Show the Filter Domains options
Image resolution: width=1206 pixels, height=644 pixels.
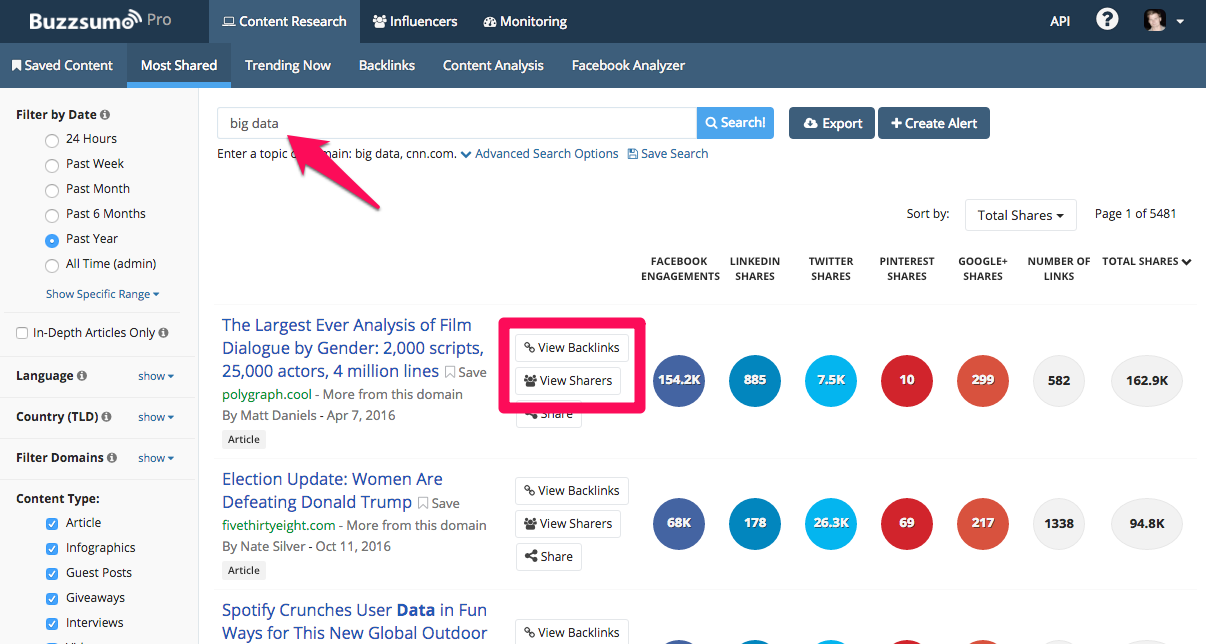[x=156, y=458]
